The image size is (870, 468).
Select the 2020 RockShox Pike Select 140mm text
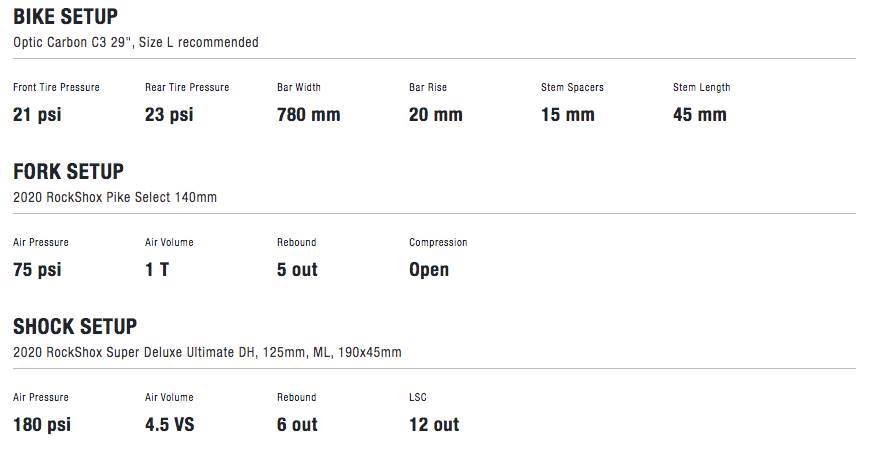point(115,197)
